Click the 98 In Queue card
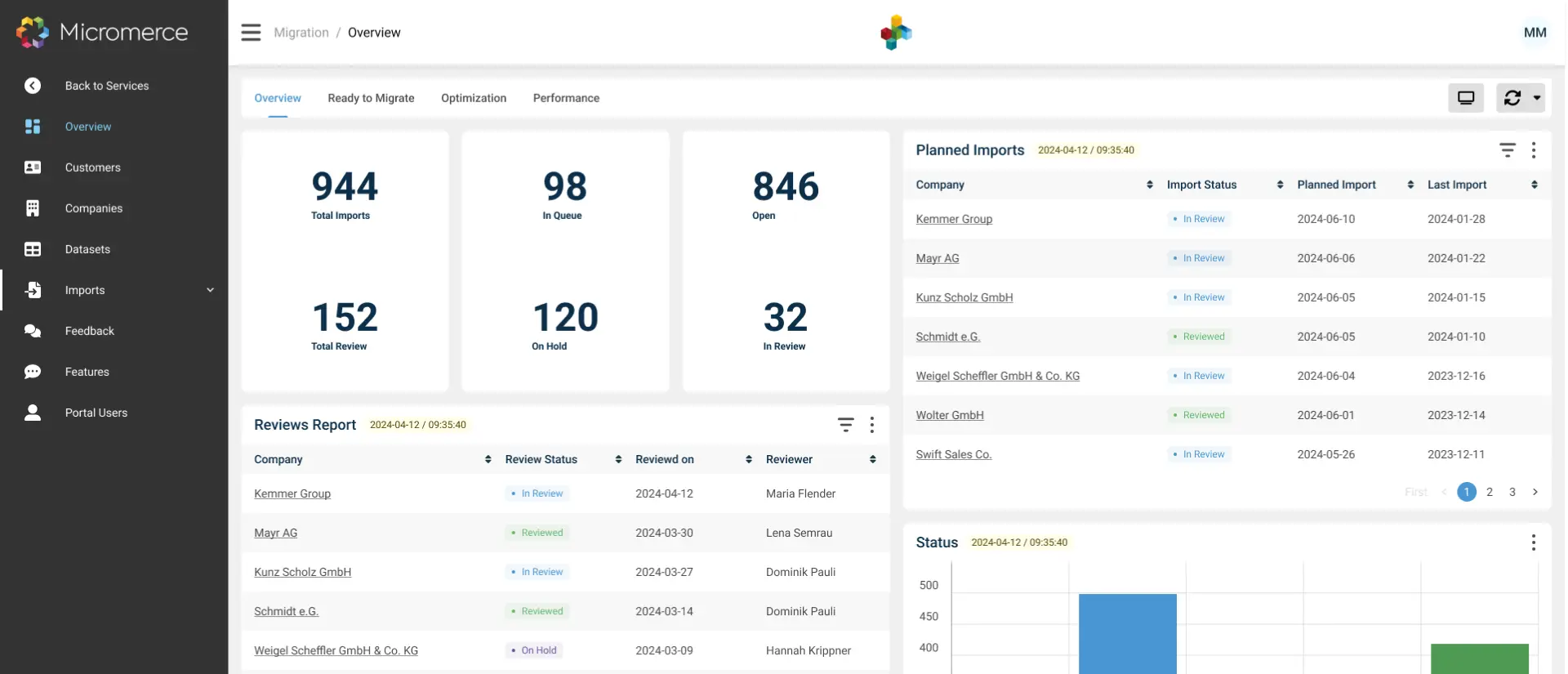The width and height of the screenshot is (1568, 674). (565, 194)
